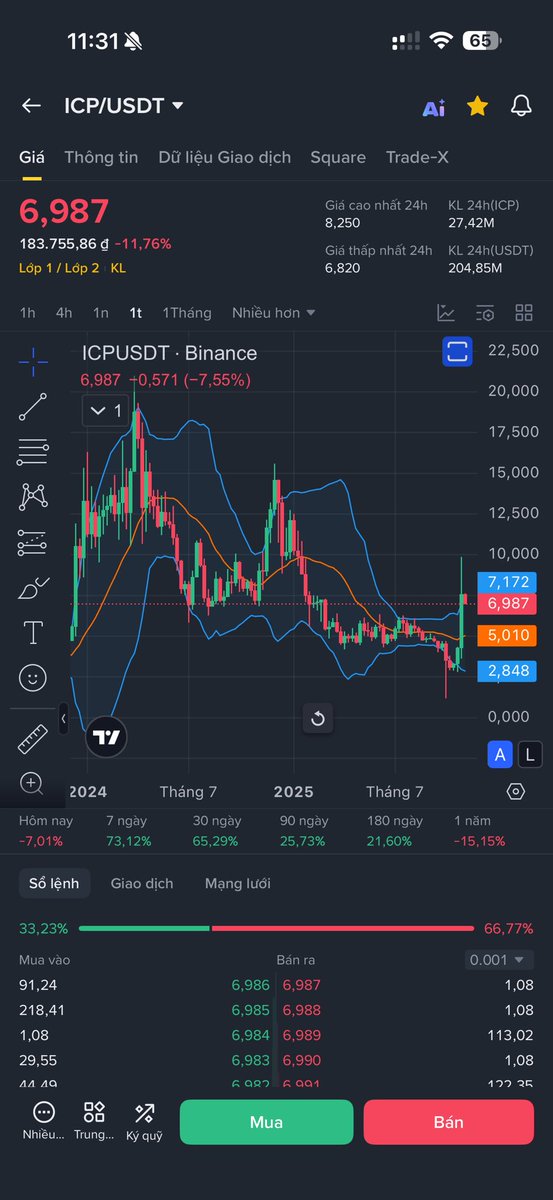The height and width of the screenshot is (1200, 553).
Task: Select the 1Tháng timeframe
Action: point(187,313)
